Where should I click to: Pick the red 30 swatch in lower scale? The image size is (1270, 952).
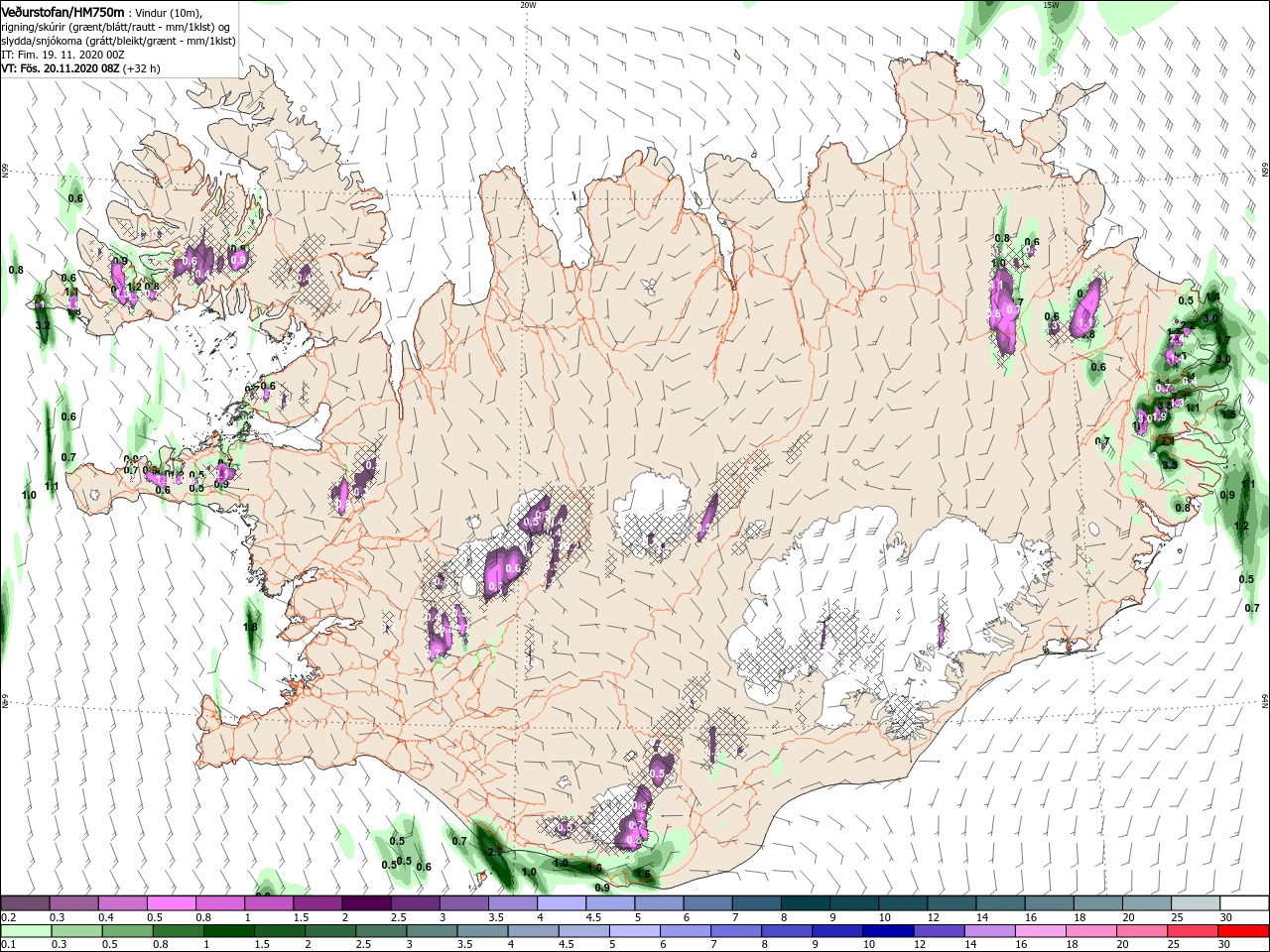click(x=1243, y=932)
